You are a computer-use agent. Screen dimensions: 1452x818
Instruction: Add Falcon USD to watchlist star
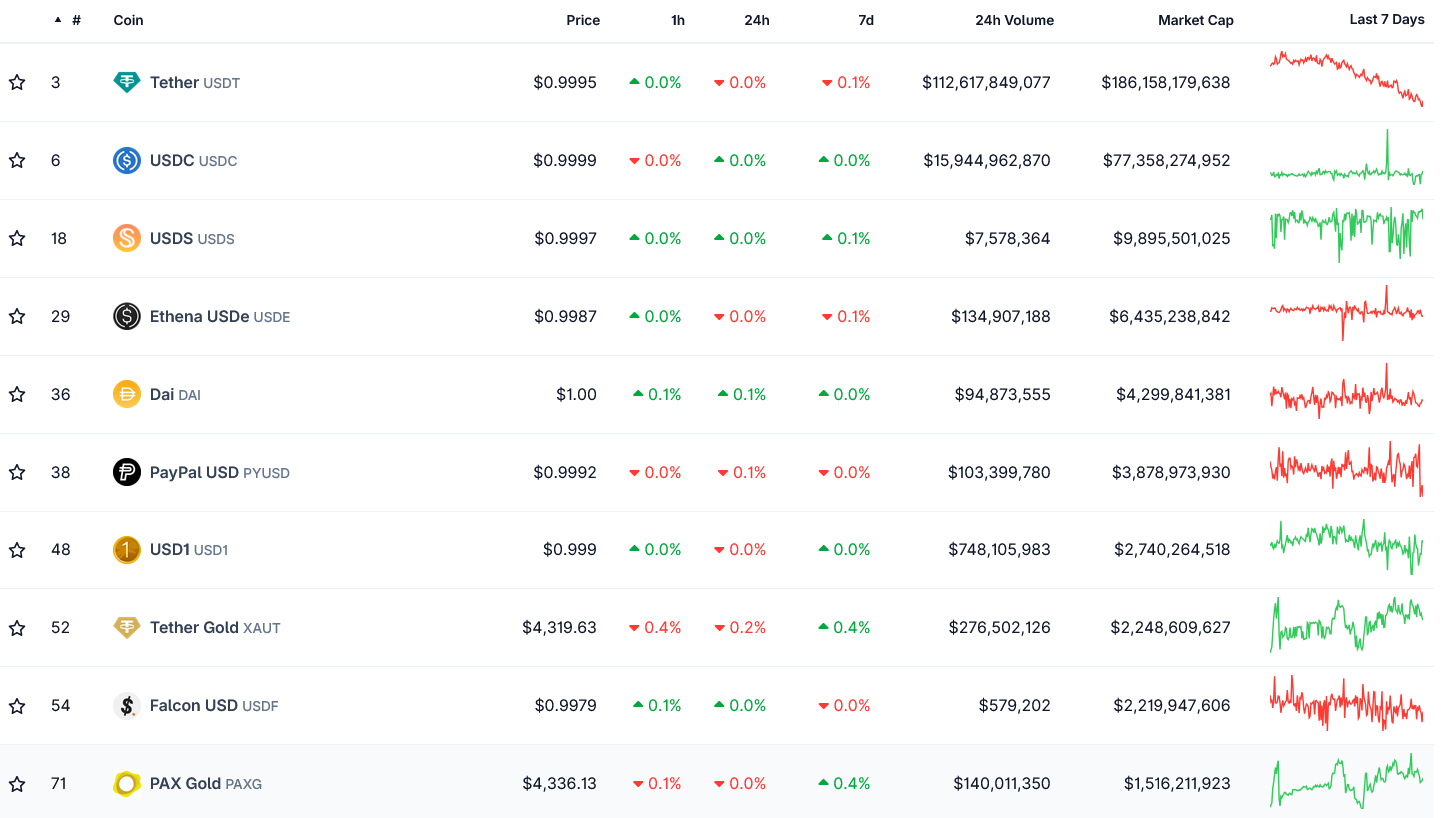(x=17, y=706)
